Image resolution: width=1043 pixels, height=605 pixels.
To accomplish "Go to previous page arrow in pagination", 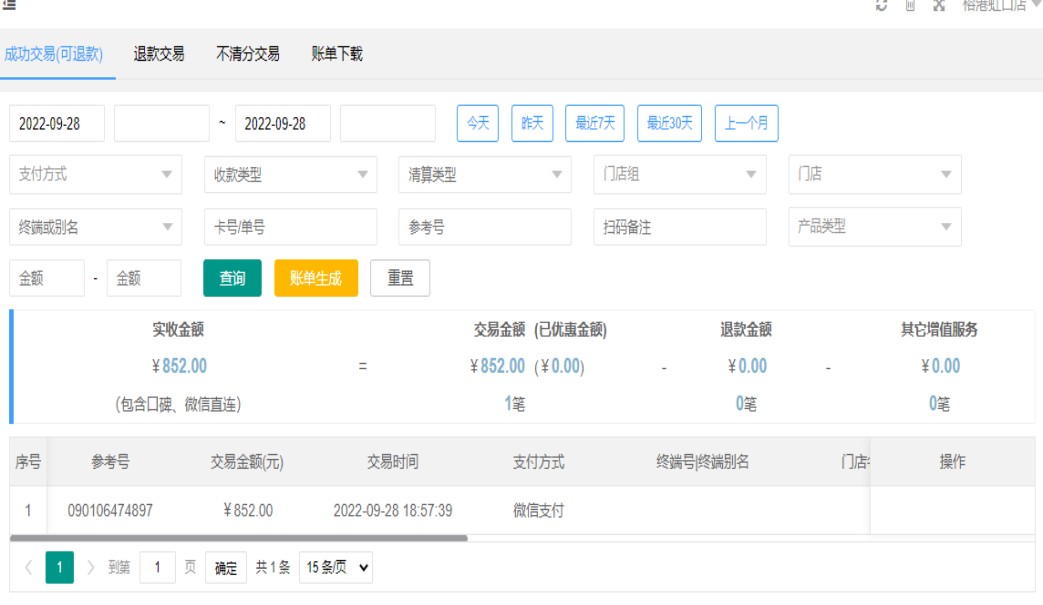I will click(28, 568).
